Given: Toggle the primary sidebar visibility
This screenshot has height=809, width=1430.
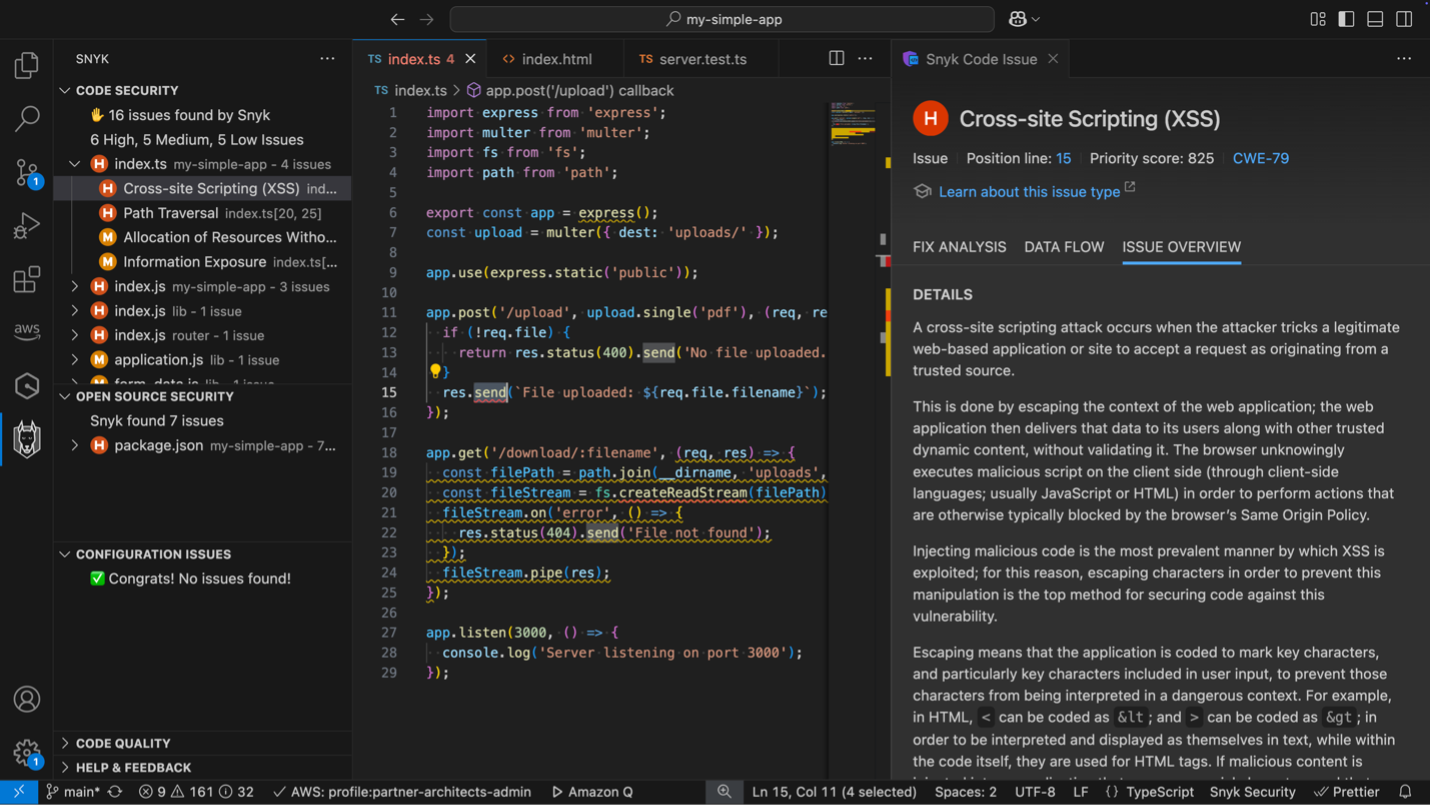Looking at the screenshot, I should coord(1346,18).
